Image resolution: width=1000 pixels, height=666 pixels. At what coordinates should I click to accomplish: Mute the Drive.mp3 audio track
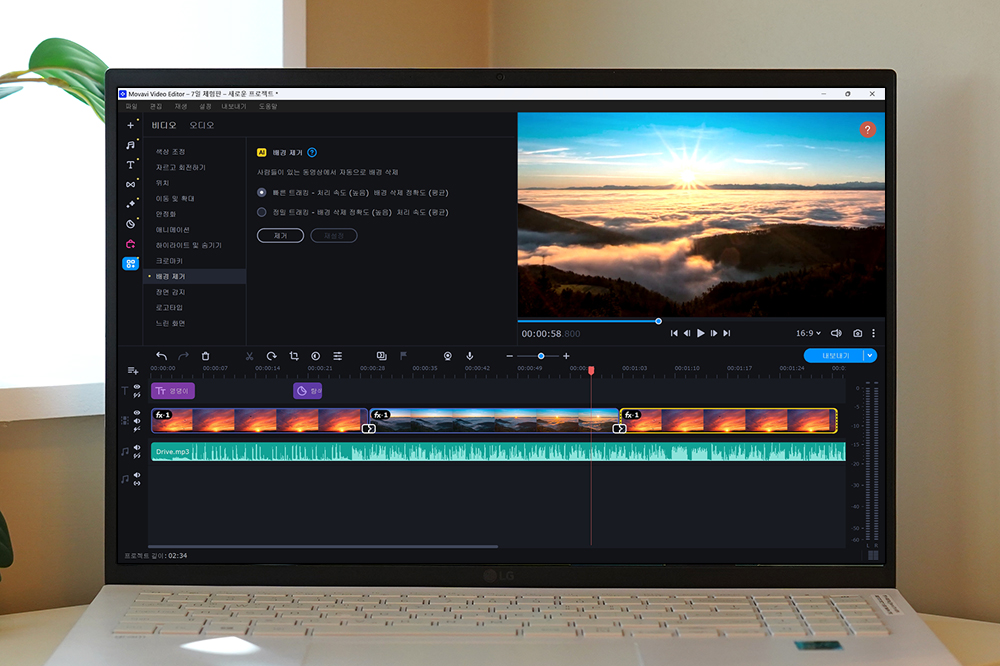136,448
